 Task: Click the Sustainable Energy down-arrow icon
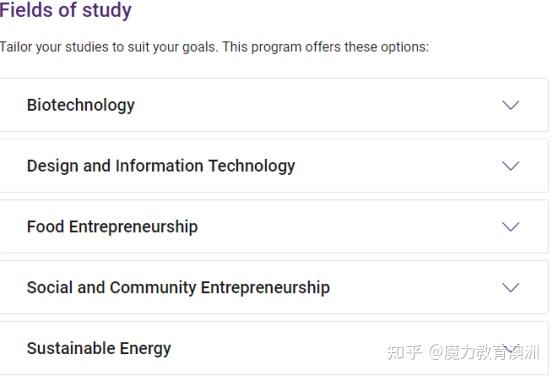tap(511, 348)
